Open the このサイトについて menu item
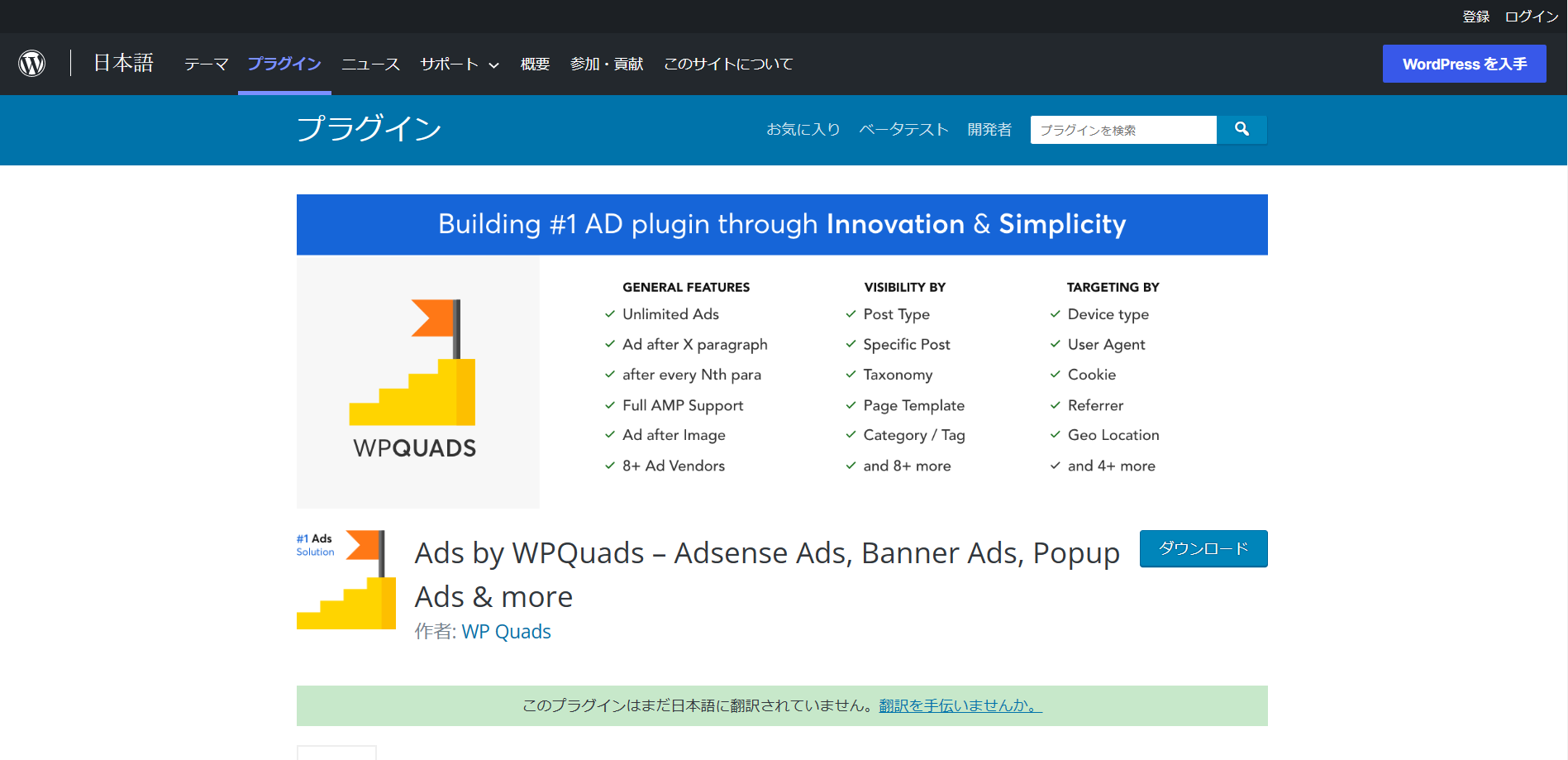The height and width of the screenshot is (760, 1568). 728,65
